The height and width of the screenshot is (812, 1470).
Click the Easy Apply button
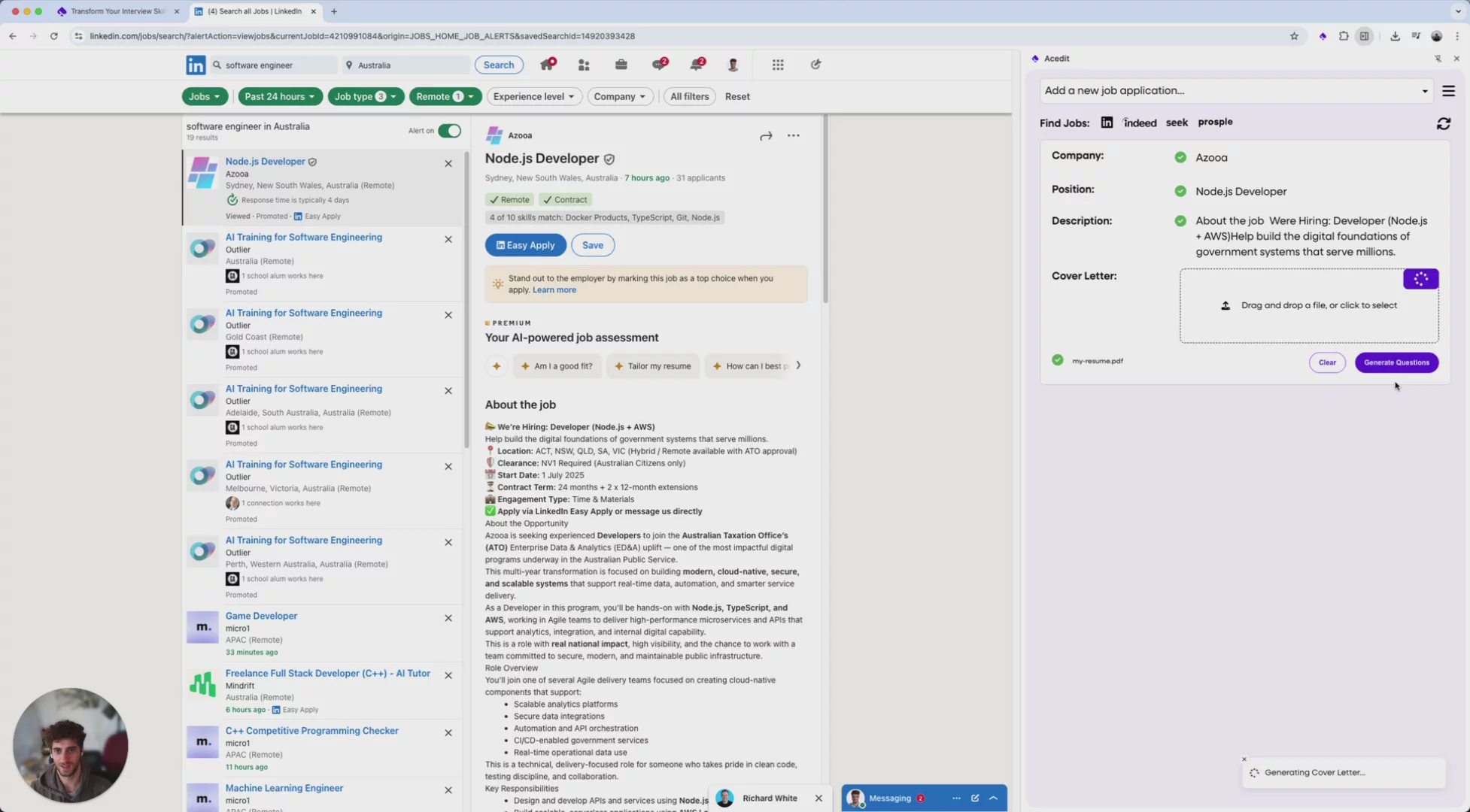tap(525, 245)
